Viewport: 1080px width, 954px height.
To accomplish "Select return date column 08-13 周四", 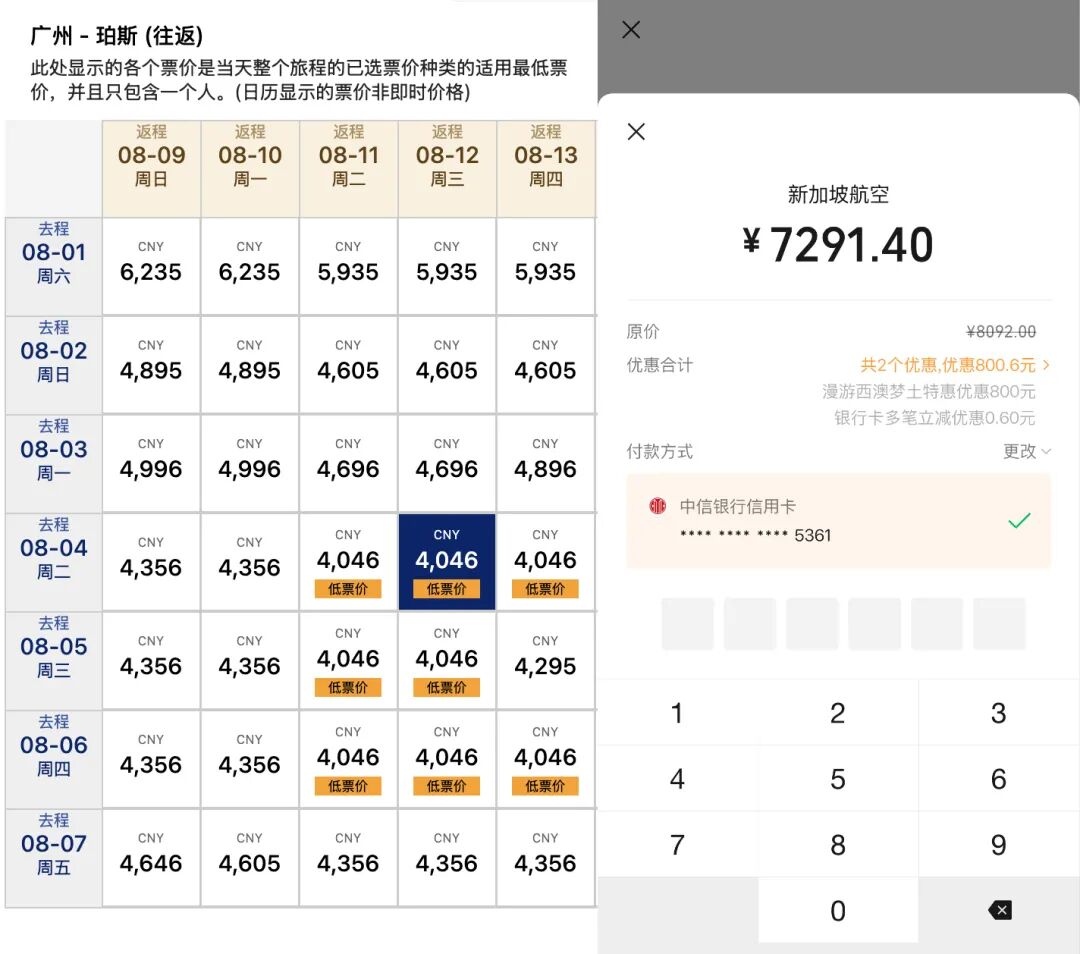I will (546, 169).
